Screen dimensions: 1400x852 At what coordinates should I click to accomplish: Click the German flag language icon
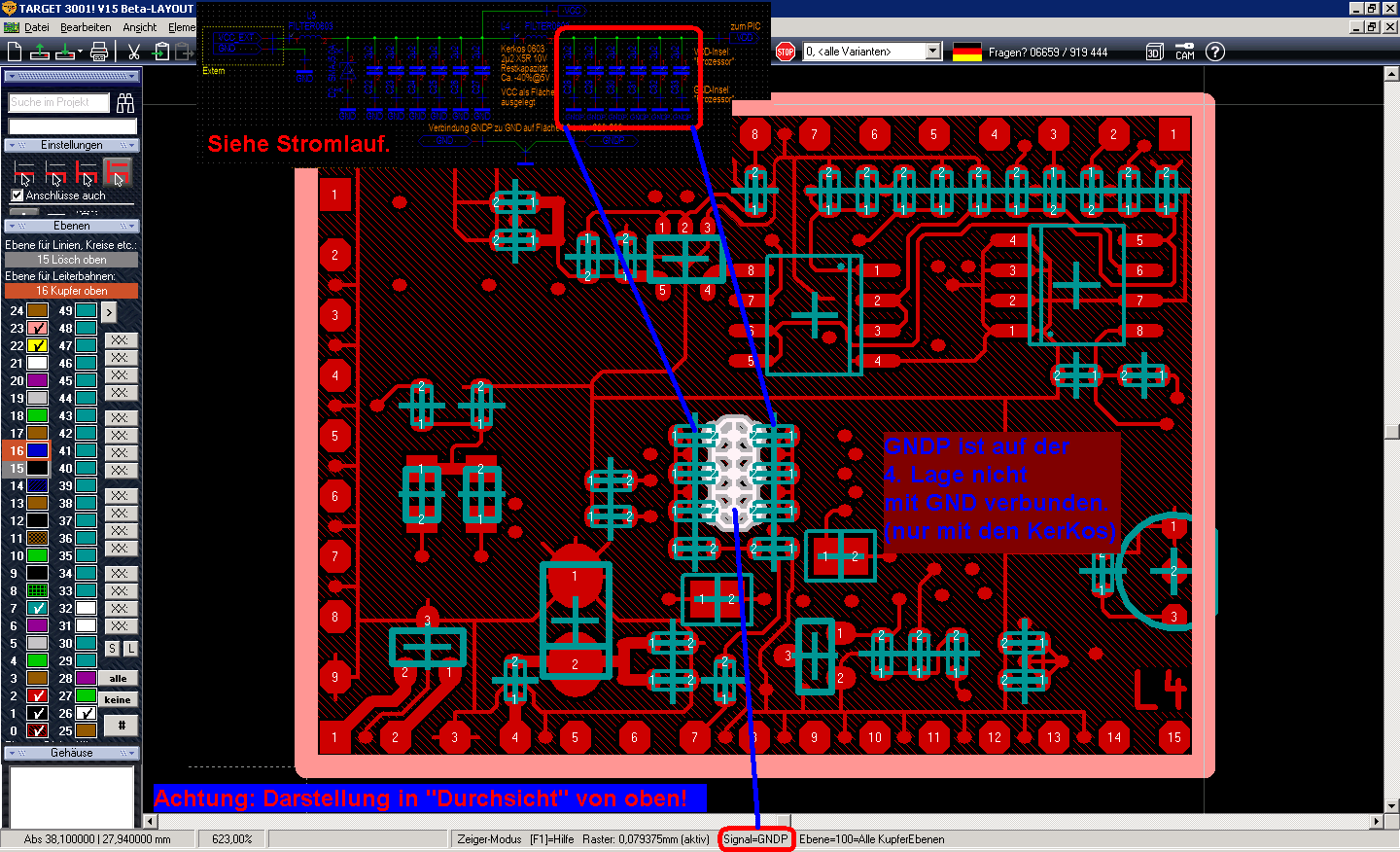pyautogui.click(x=967, y=52)
